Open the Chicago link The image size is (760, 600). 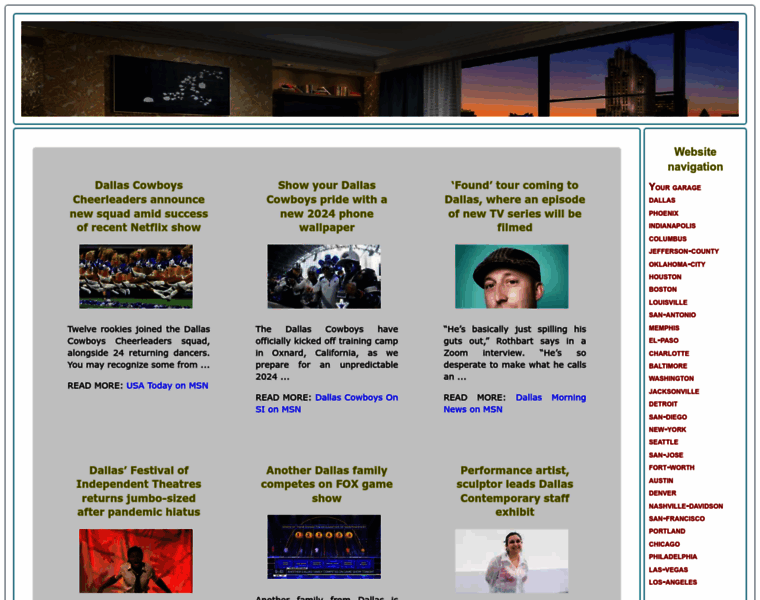(x=664, y=545)
